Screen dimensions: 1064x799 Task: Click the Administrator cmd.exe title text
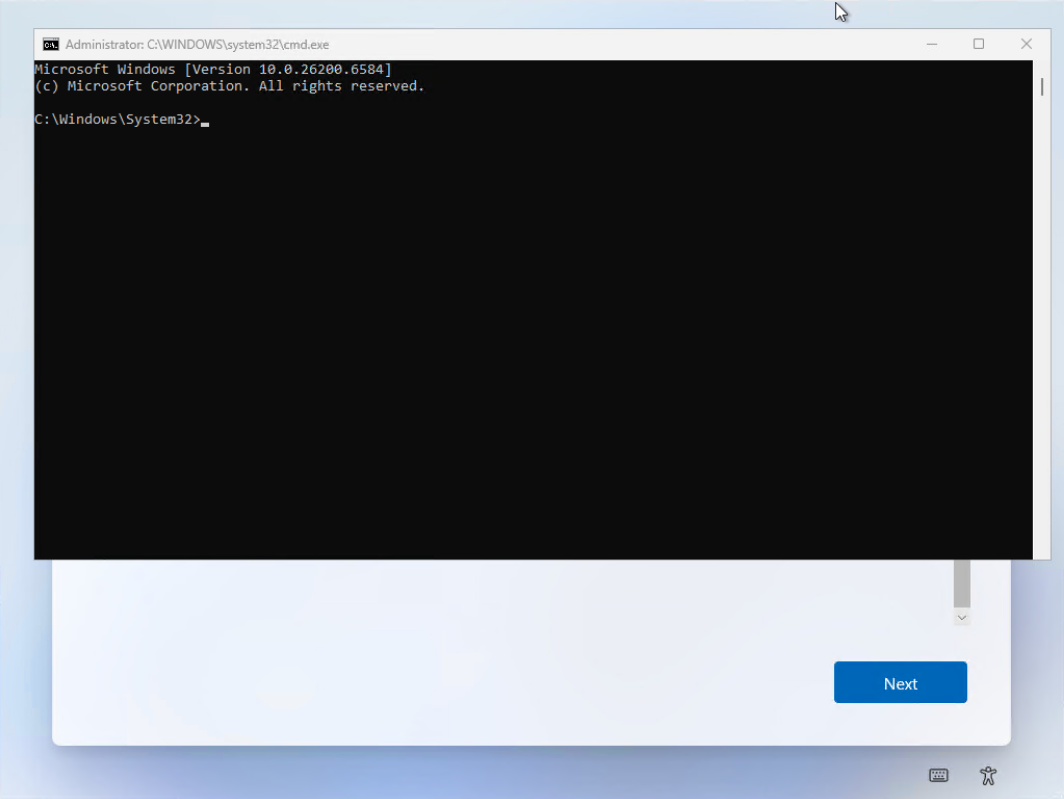pyautogui.click(x=197, y=45)
